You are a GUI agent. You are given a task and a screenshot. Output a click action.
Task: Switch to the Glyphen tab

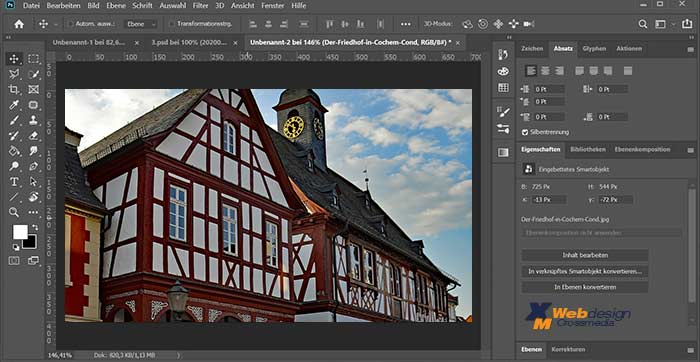point(594,49)
